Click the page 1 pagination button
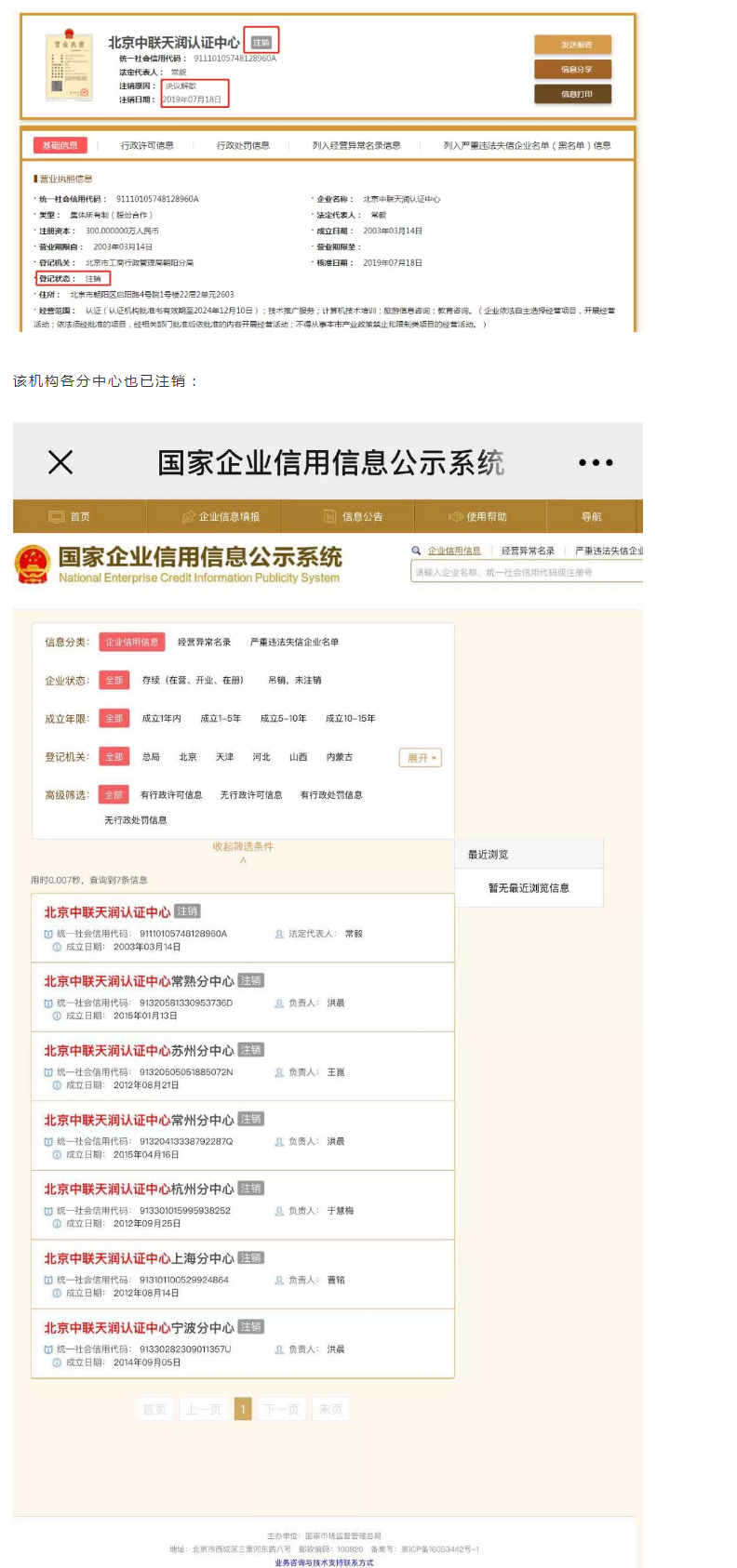The height and width of the screenshot is (1568, 737). [x=243, y=1409]
